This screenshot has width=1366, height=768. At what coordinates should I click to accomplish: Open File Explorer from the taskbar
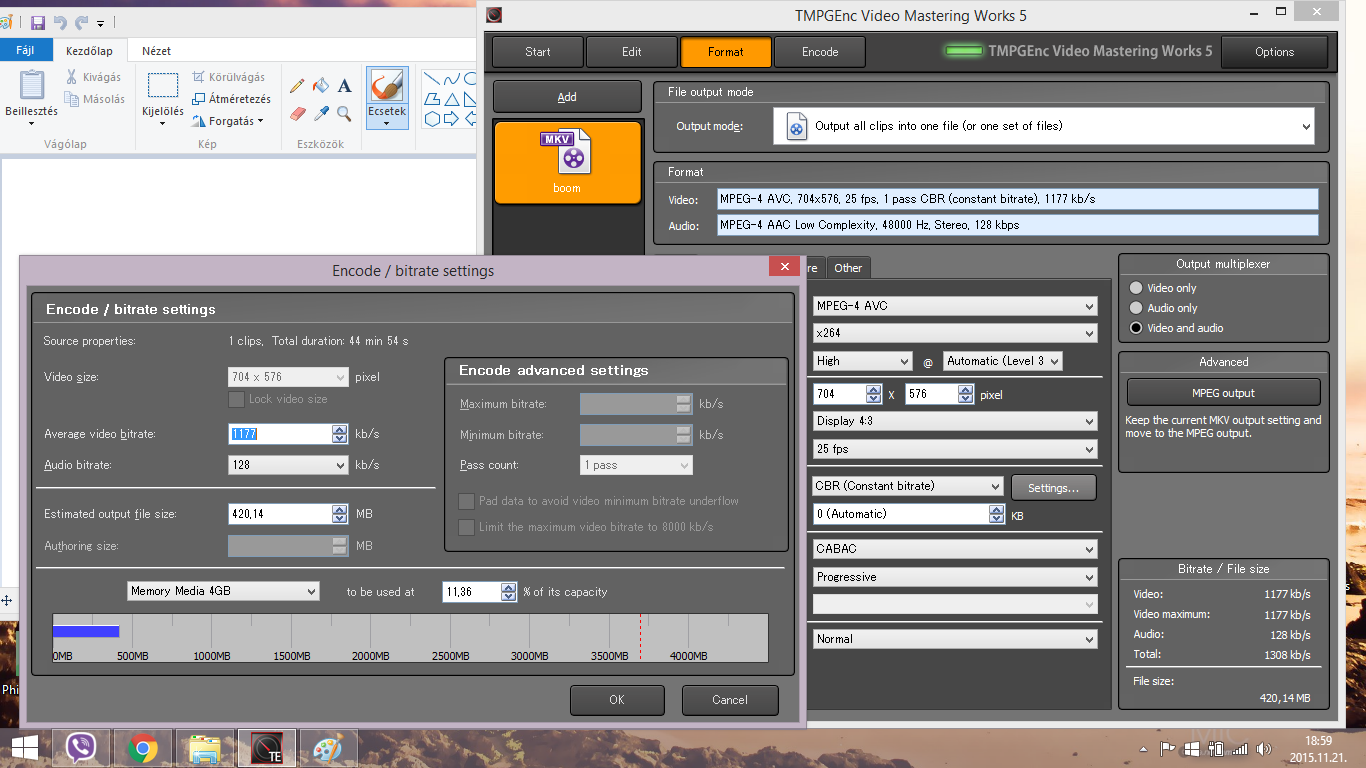point(205,748)
